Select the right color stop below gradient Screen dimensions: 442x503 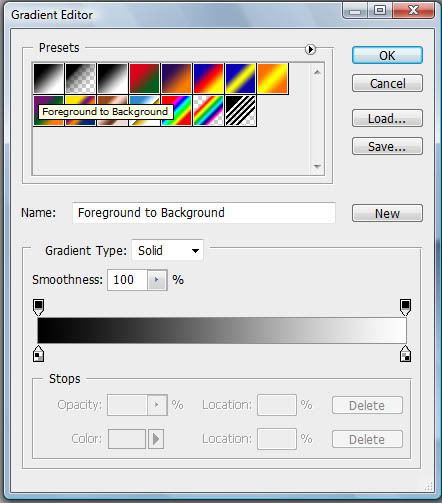tap(405, 354)
